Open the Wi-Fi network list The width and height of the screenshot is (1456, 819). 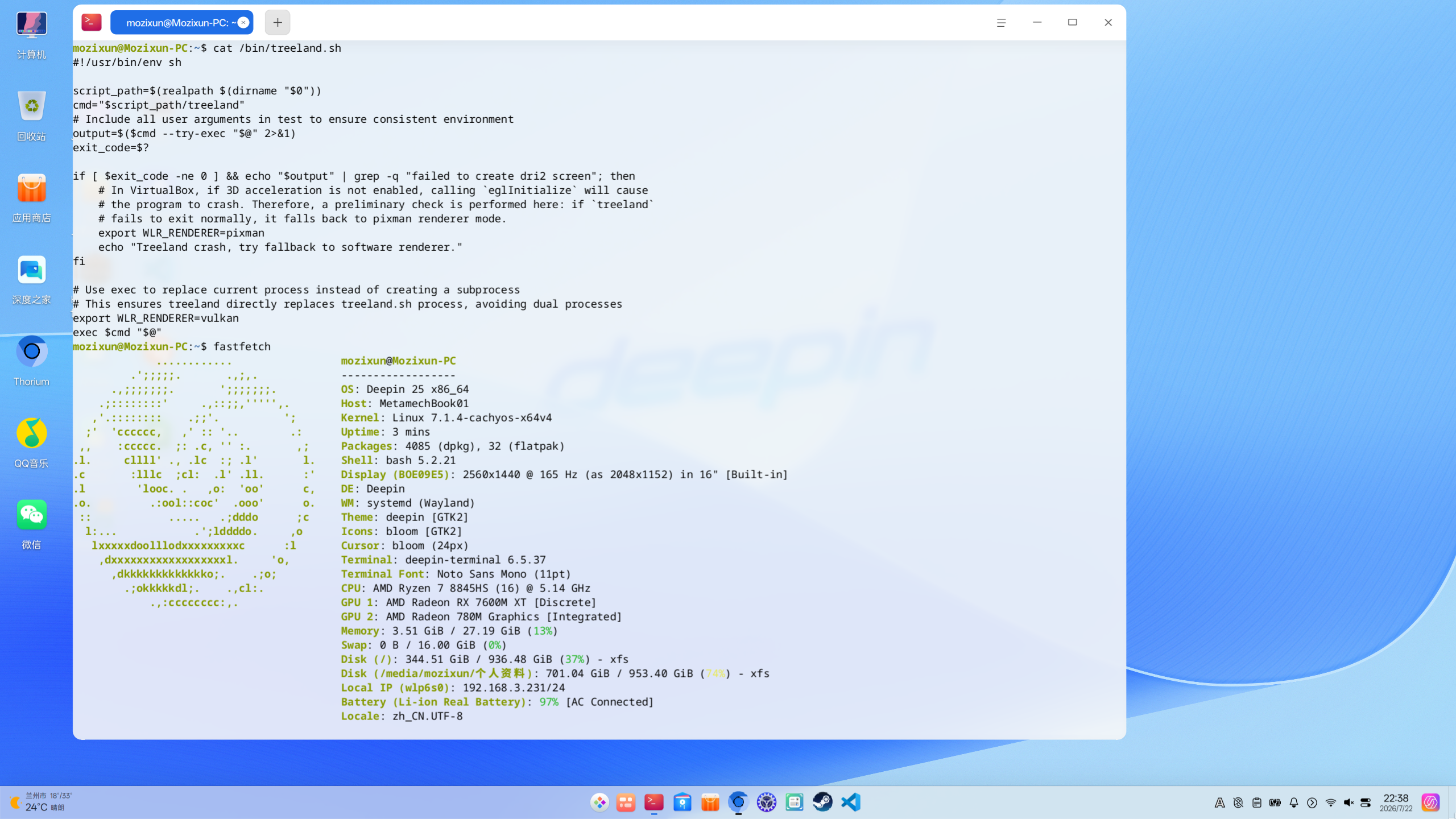[x=1331, y=803]
